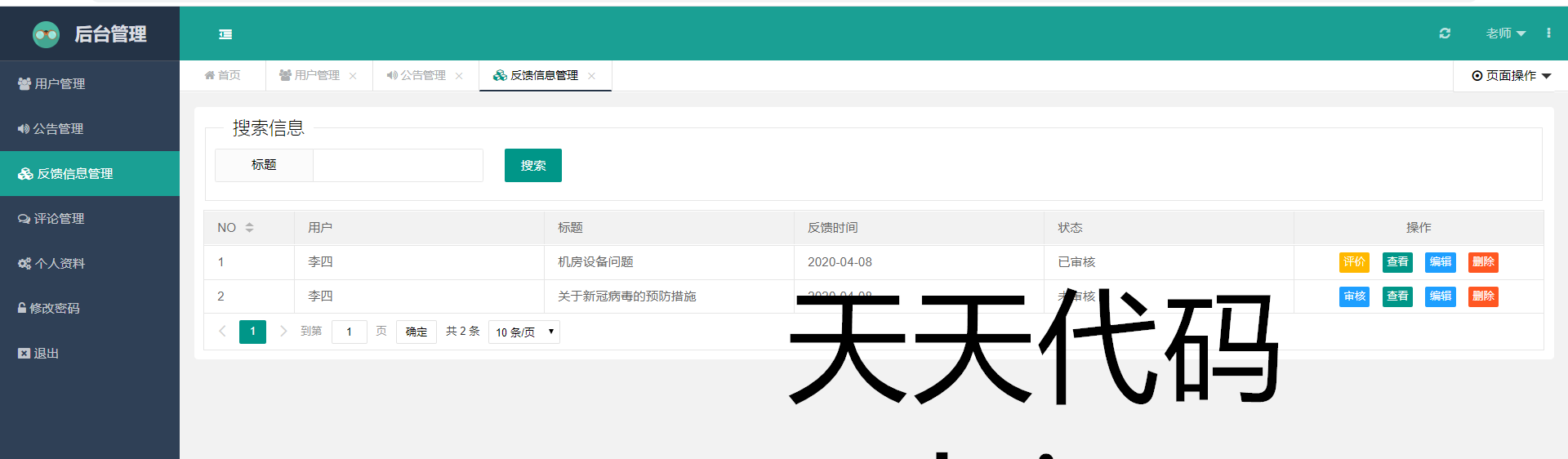Close the 公告管理 tab
Screen dimensions: 1568x459
459,76
